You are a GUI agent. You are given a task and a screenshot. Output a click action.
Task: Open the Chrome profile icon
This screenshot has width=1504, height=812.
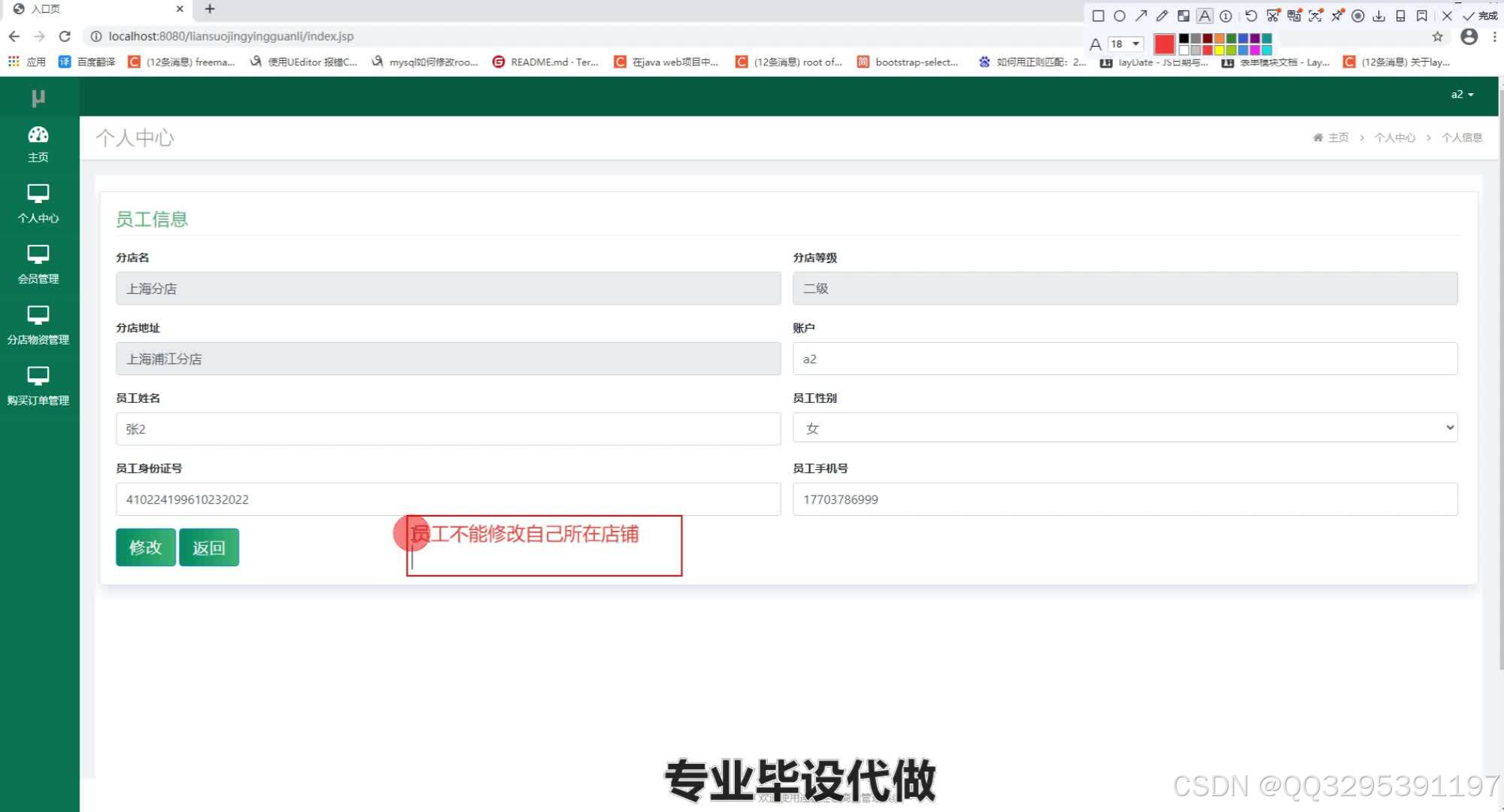coord(1469,36)
